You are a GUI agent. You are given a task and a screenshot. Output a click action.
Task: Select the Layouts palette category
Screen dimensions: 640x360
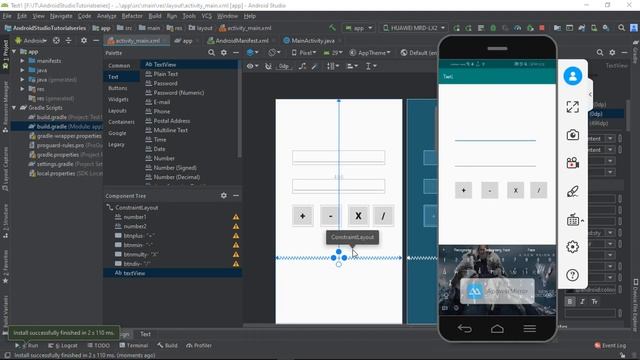pos(117,111)
